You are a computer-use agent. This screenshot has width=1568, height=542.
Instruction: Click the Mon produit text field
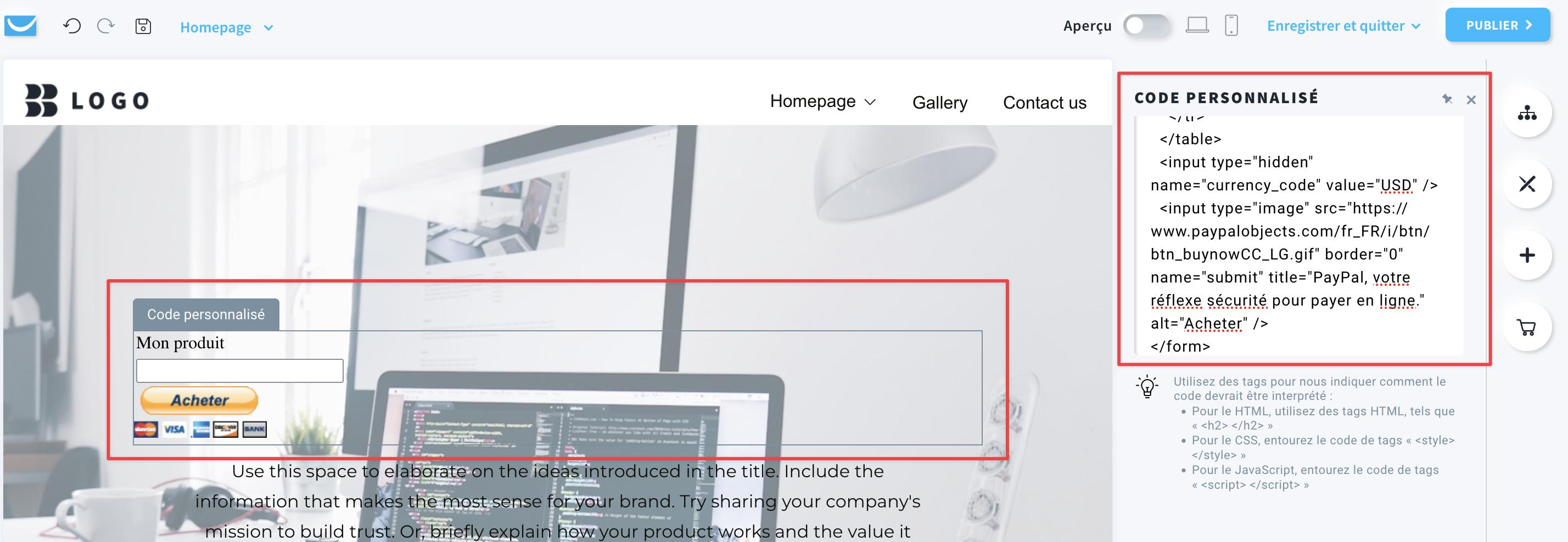coord(239,370)
